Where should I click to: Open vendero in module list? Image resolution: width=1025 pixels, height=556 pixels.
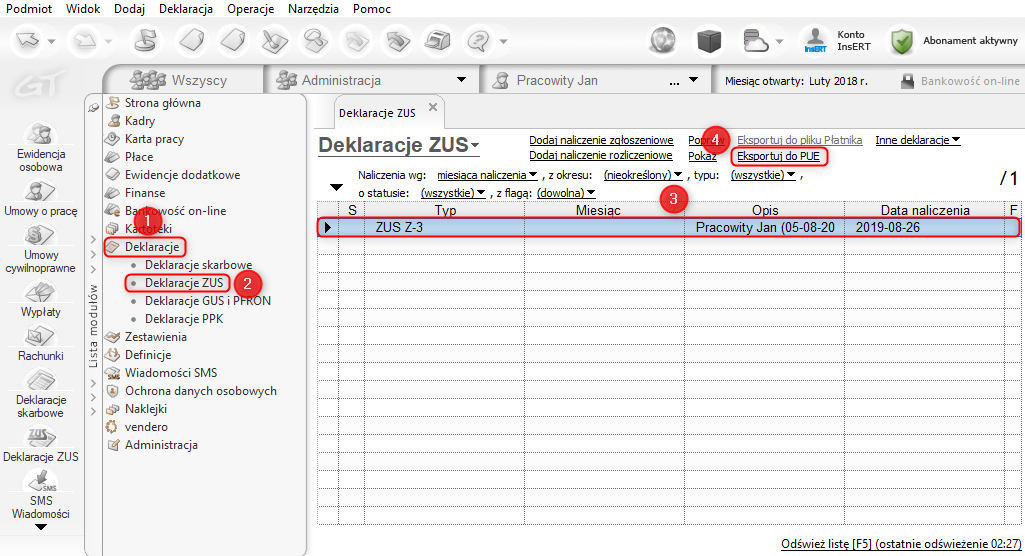point(146,427)
